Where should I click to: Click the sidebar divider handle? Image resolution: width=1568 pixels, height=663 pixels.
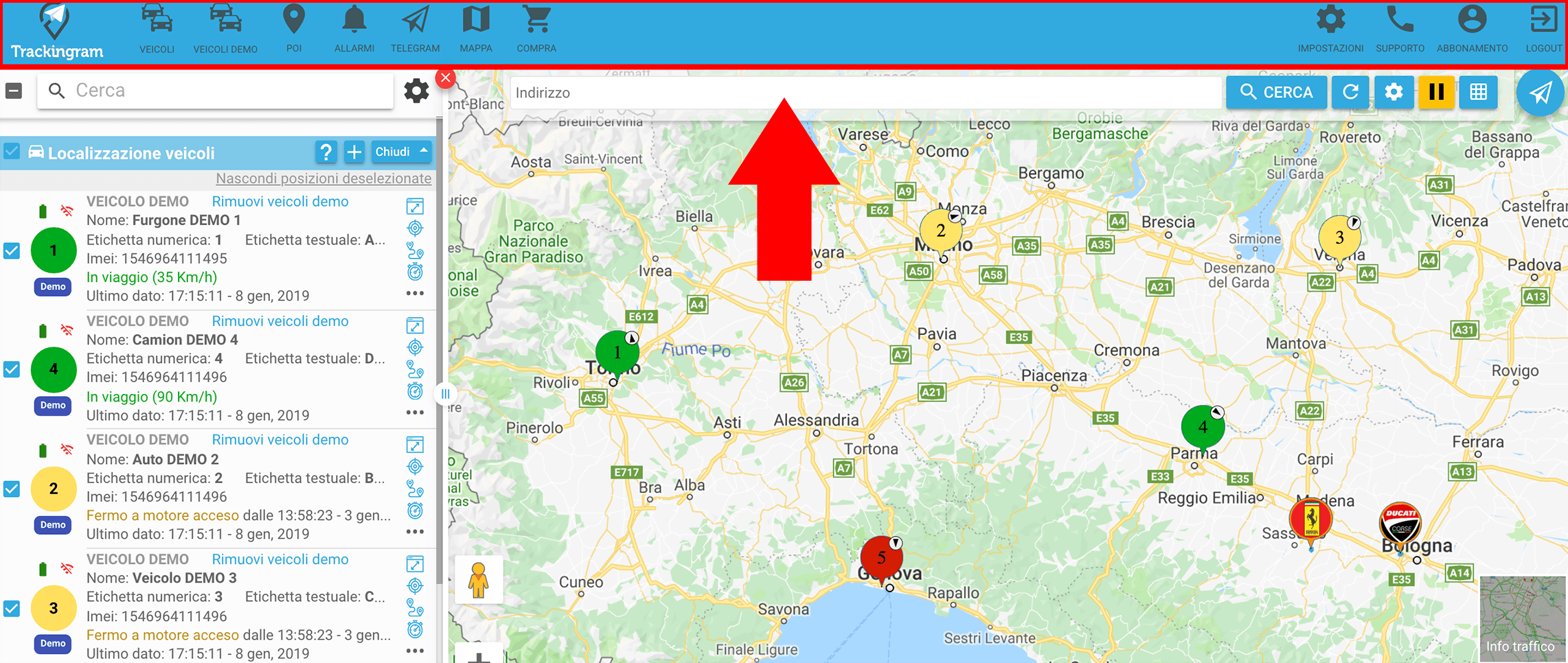tap(445, 394)
